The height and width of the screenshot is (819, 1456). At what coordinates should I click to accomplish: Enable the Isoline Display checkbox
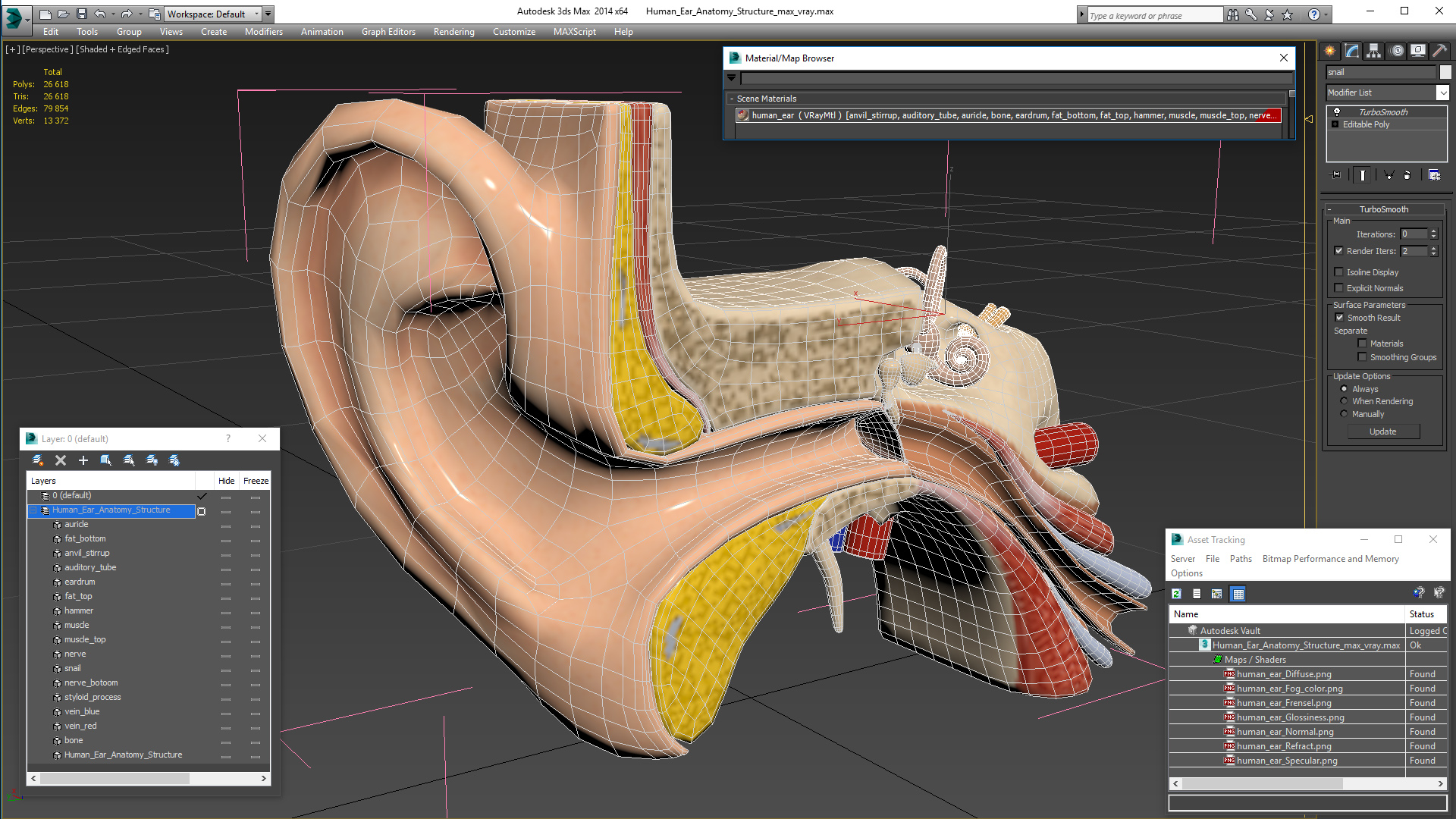pyautogui.click(x=1338, y=272)
